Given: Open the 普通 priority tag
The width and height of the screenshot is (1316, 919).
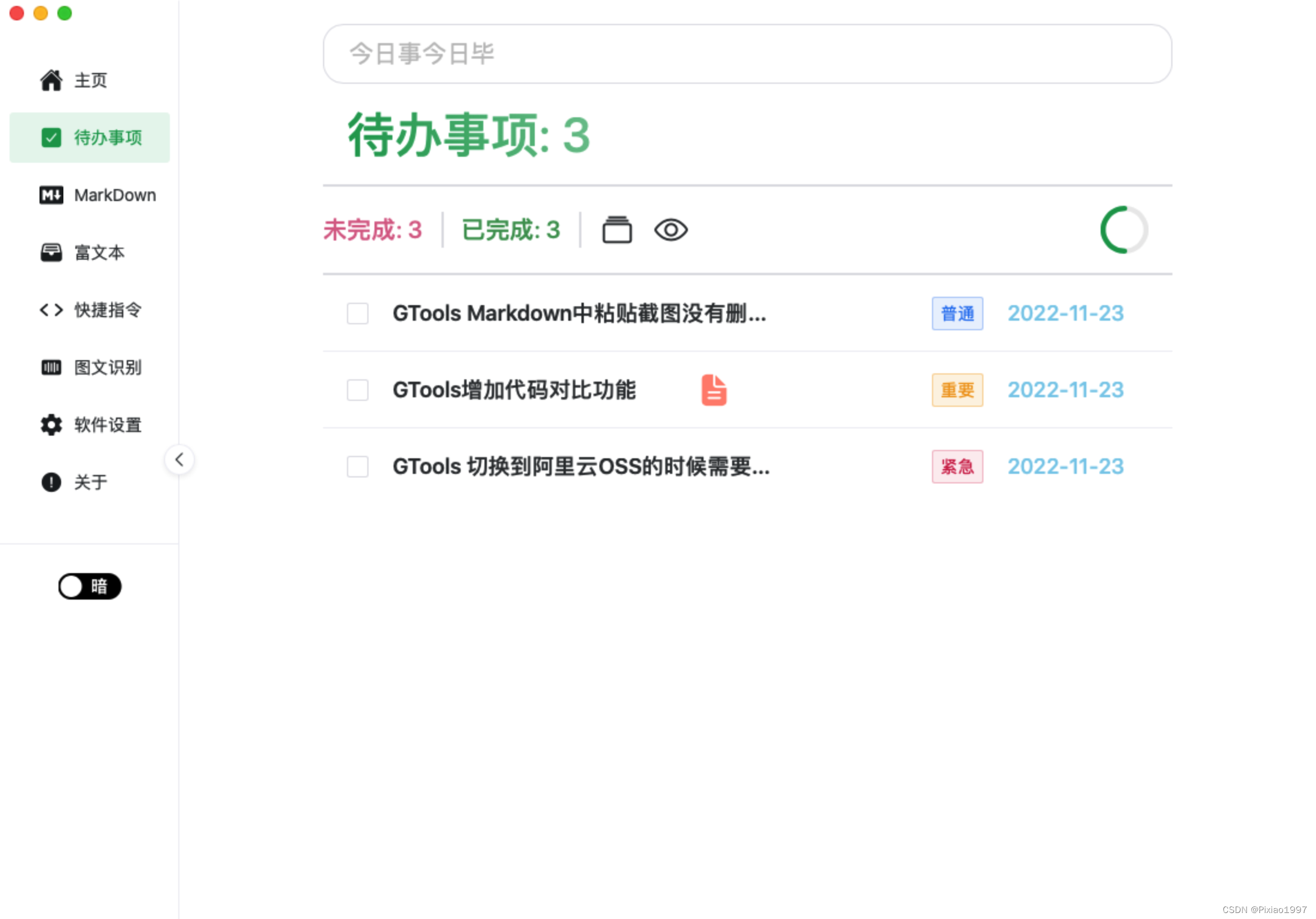Looking at the screenshot, I should pos(957,314).
